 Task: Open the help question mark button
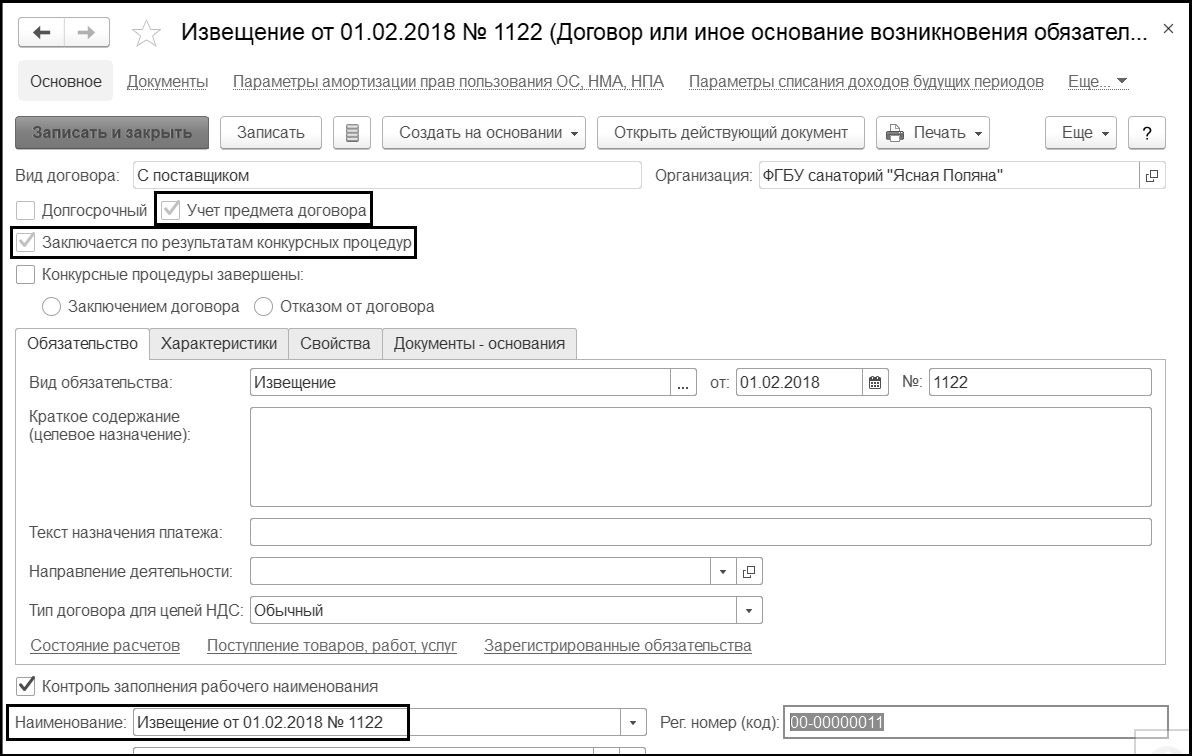click(x=1147, y=133)
